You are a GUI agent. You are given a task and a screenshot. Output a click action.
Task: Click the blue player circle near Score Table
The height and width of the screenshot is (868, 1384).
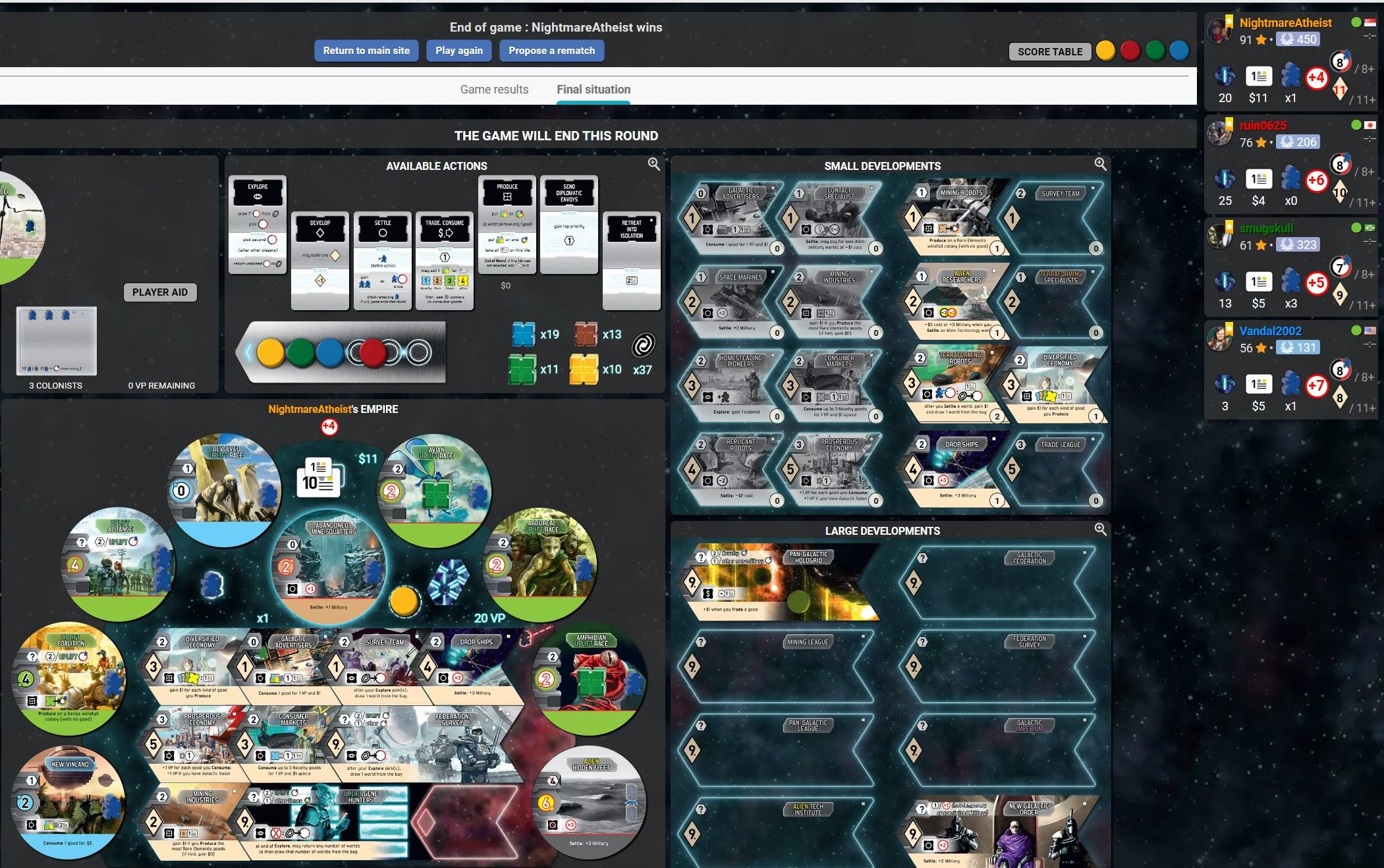(x=1179, y=51)
